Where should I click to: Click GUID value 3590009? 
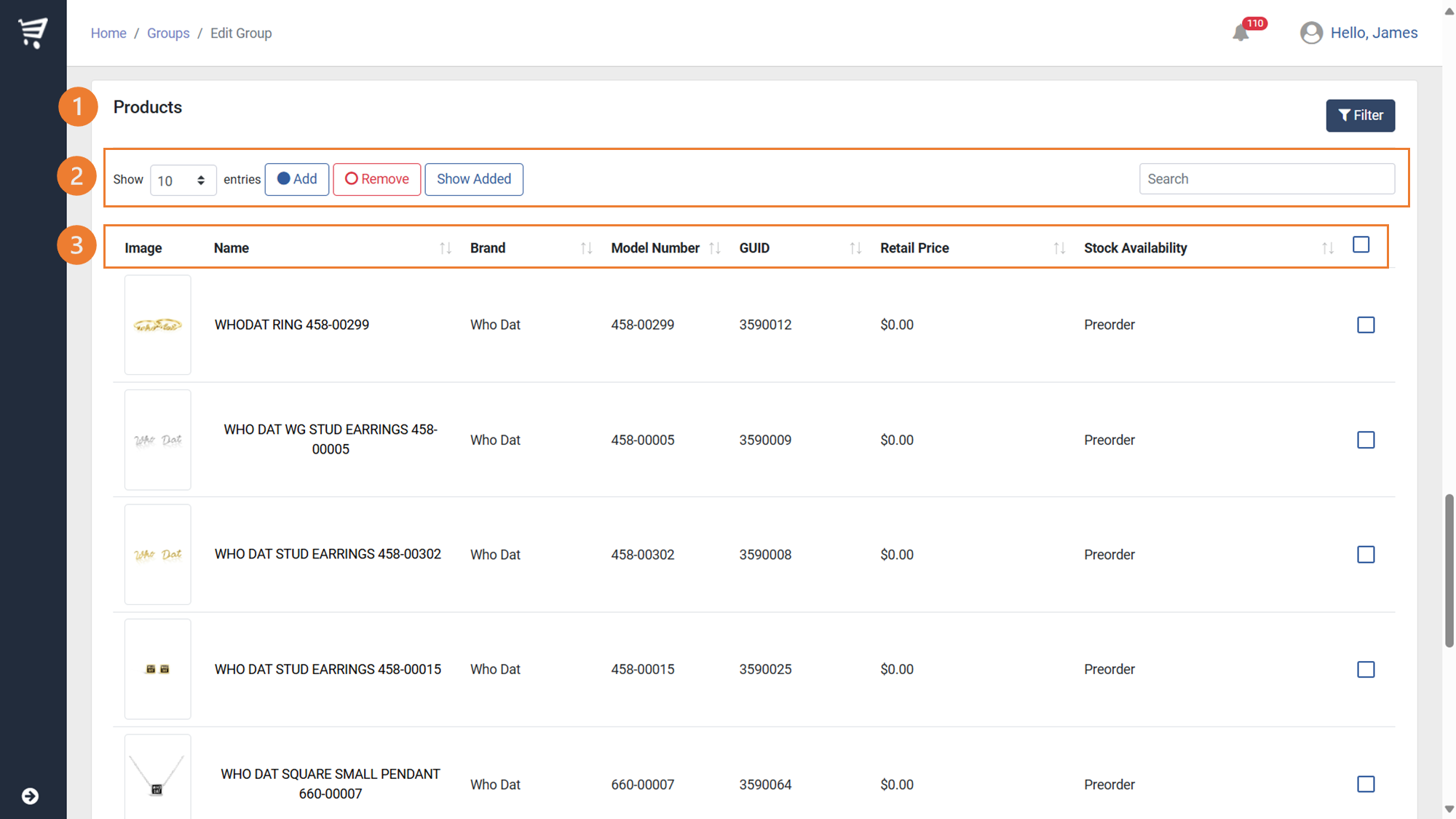(x=765, y=440)
